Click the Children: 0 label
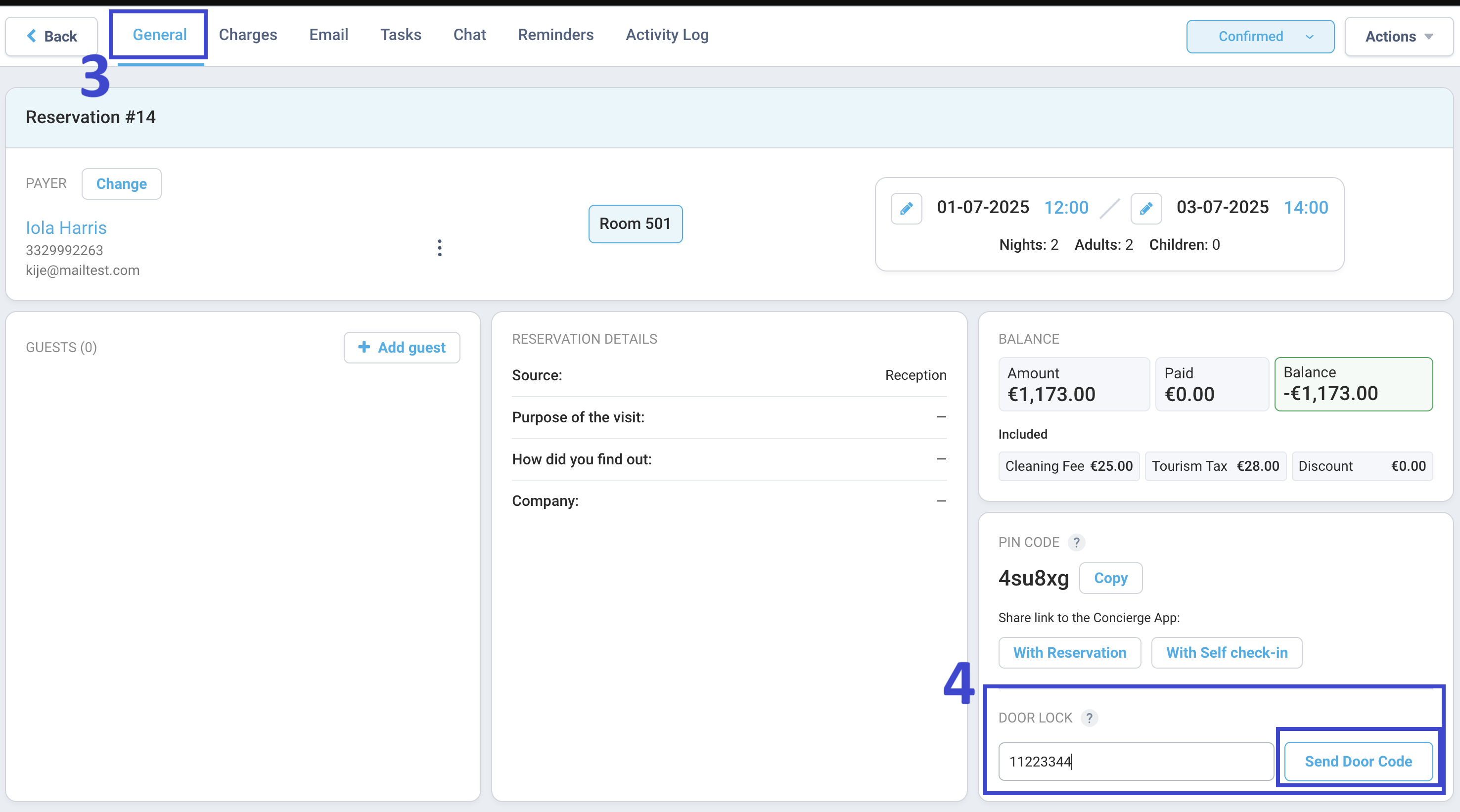 point(1185,245)
